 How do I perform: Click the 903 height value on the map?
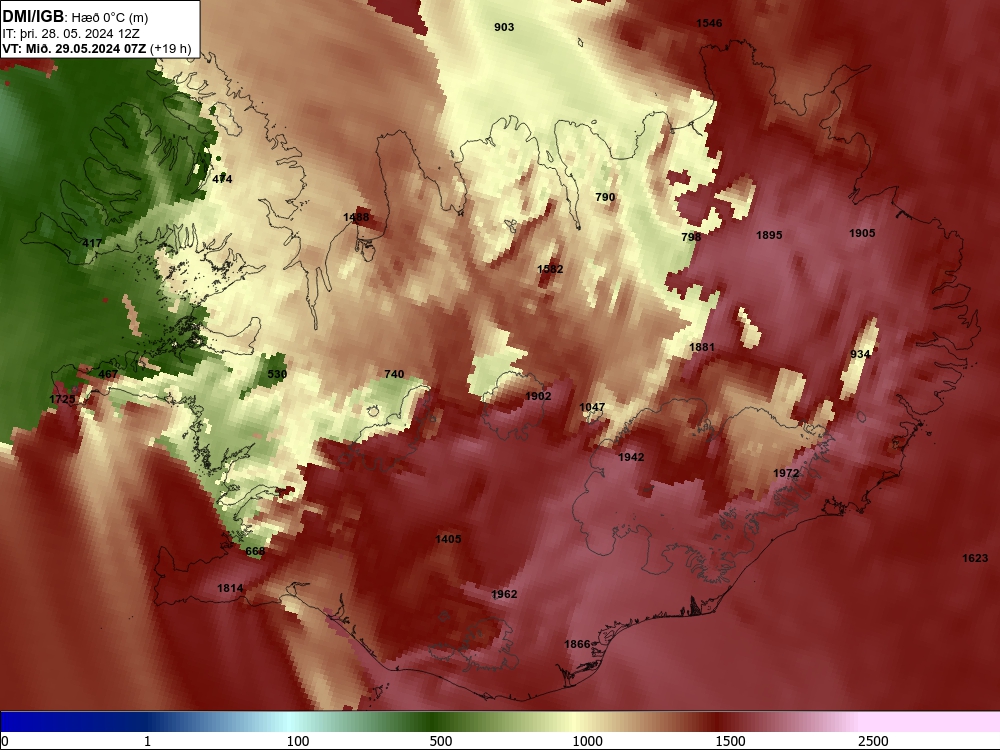pos(504,27)
